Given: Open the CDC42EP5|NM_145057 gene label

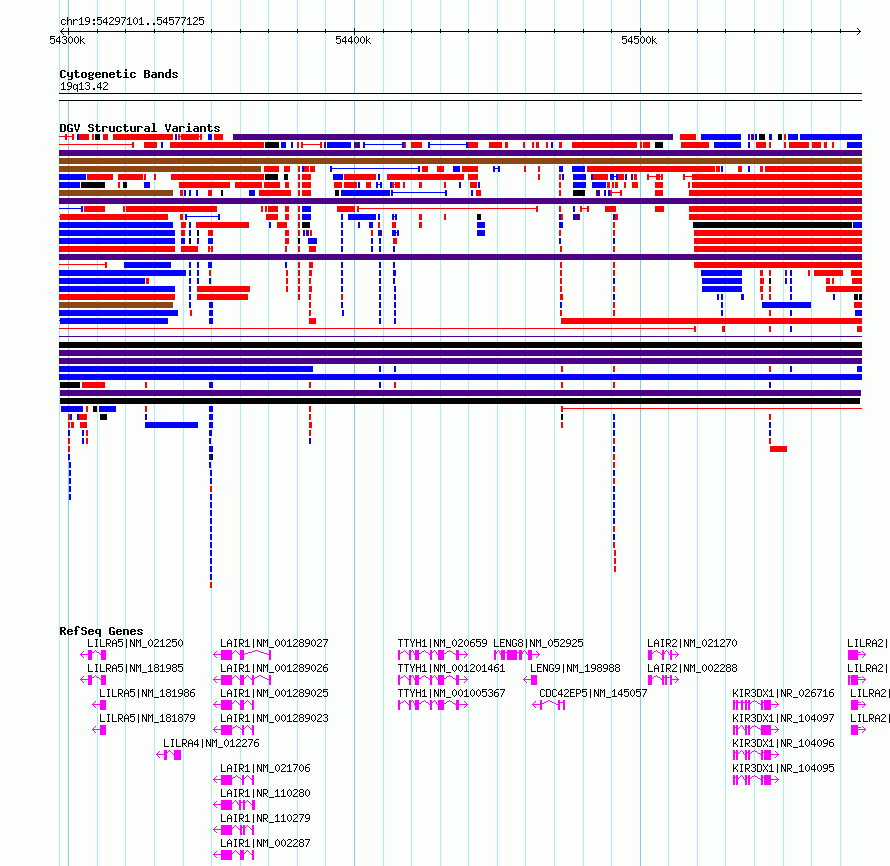Looking at the screenshot, I should pyautogui.click(x=593, y=693).
